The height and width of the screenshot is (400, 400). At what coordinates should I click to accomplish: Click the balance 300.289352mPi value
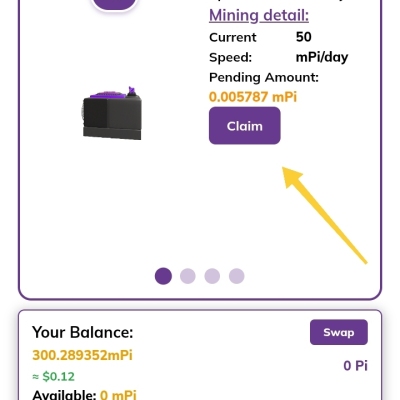(x=82, y=355)
